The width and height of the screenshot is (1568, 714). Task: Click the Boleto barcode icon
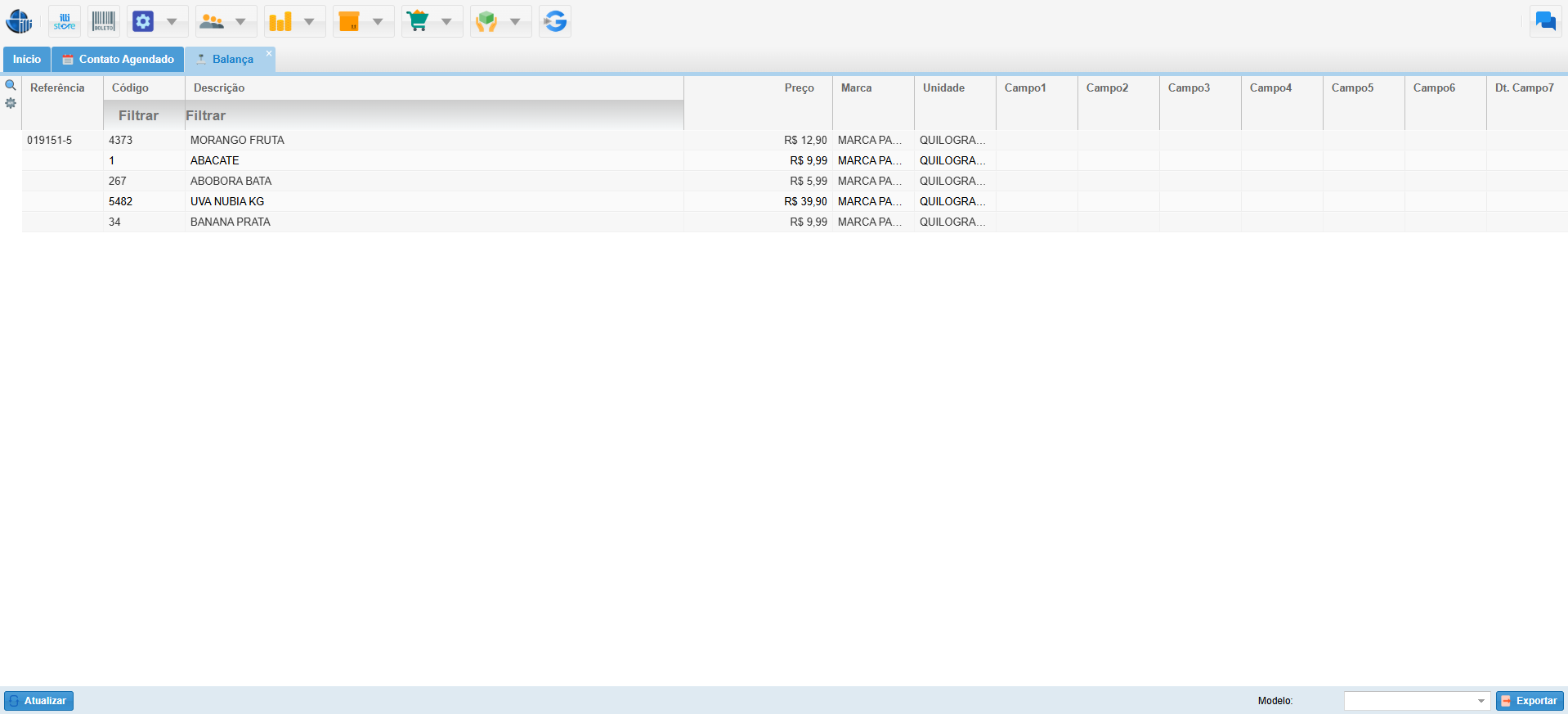[x=104, y=21]
